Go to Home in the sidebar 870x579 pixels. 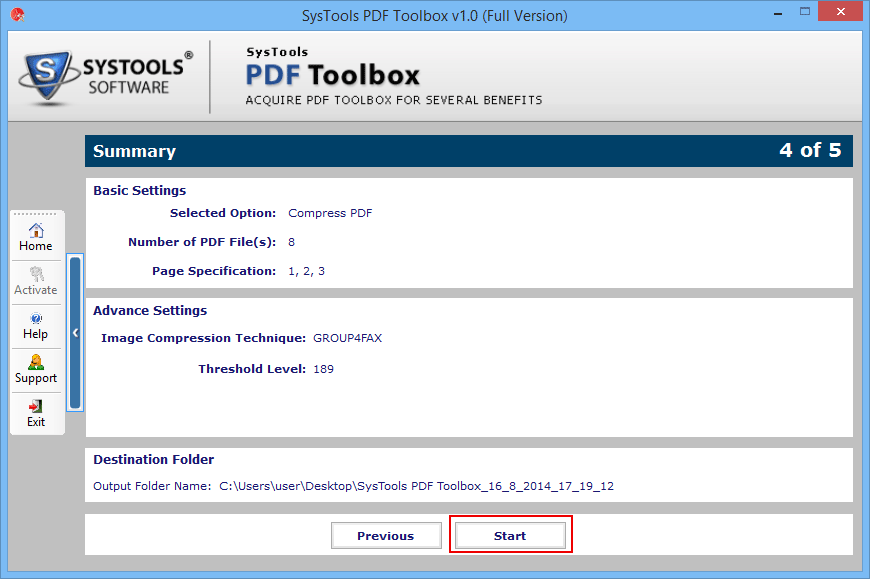(x=36, y=237)
